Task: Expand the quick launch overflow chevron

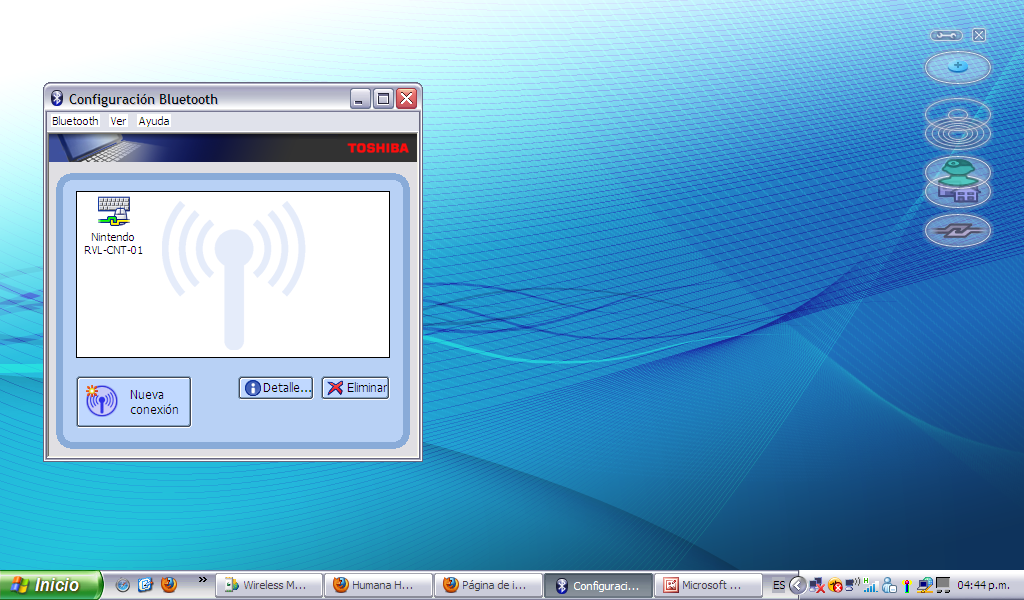Action: click(202, 580)
